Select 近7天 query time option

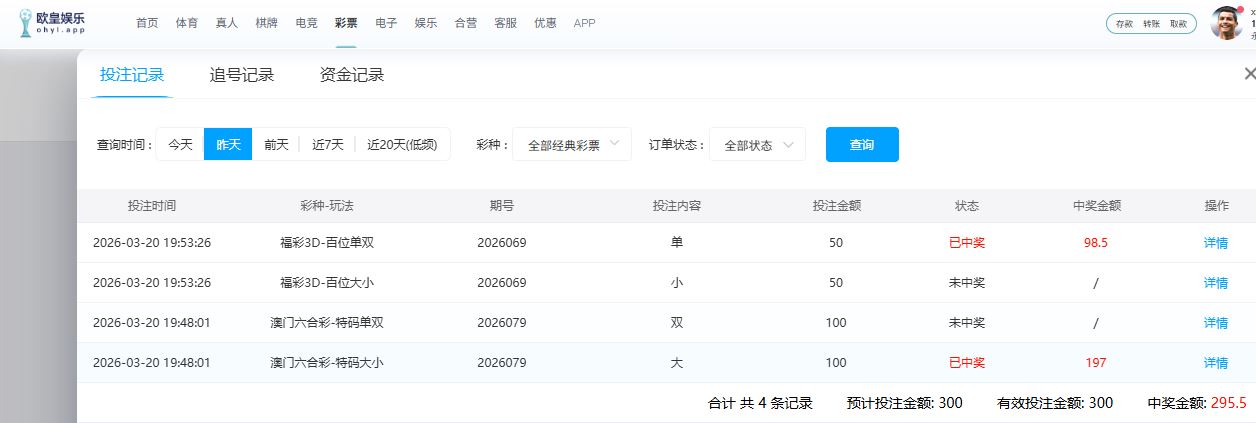(327, 144)
